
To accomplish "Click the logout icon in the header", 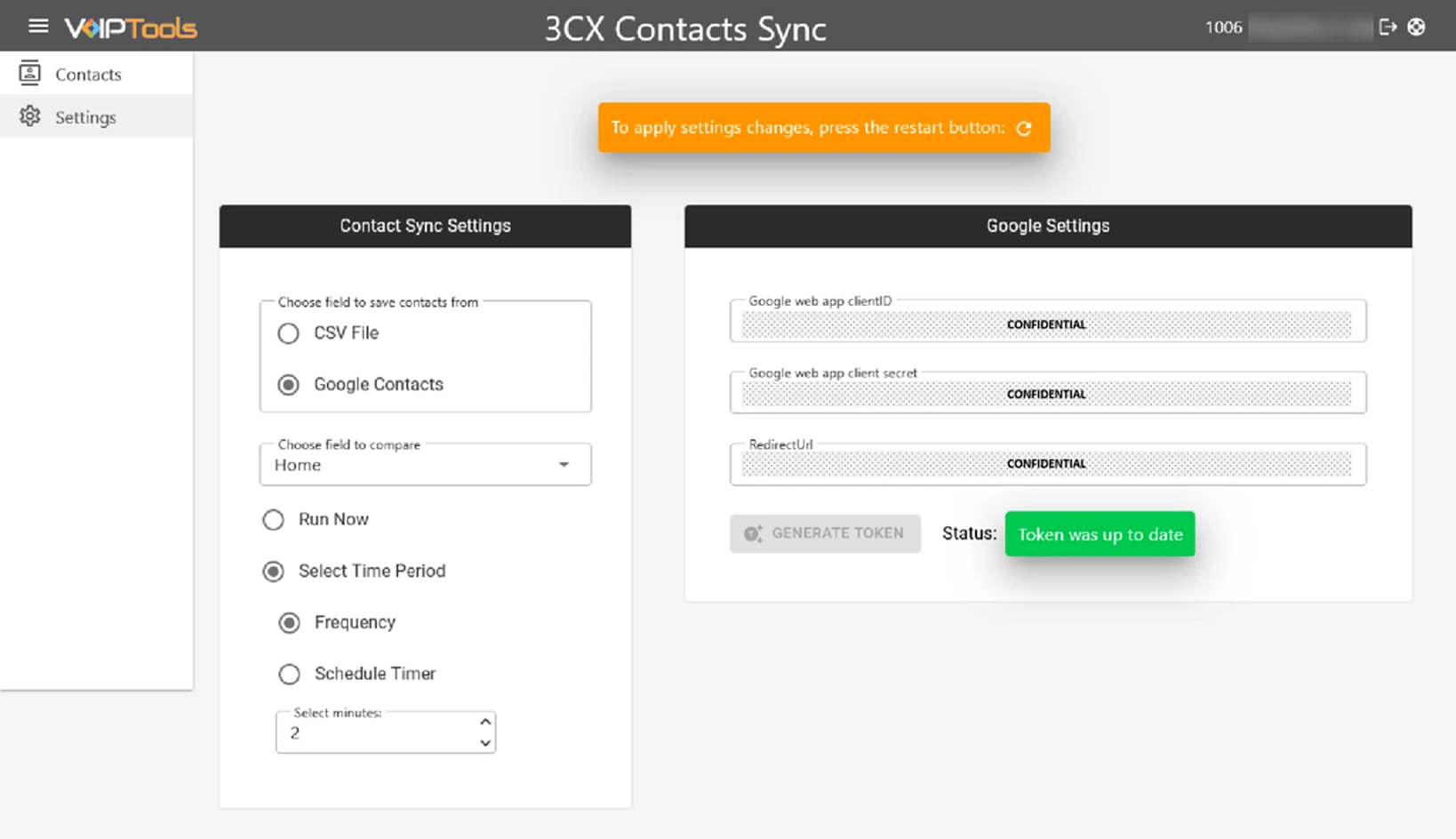I will coord(1388,27).
